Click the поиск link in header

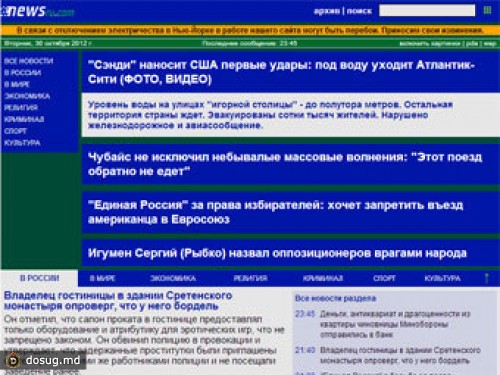(x=359, y=11)
